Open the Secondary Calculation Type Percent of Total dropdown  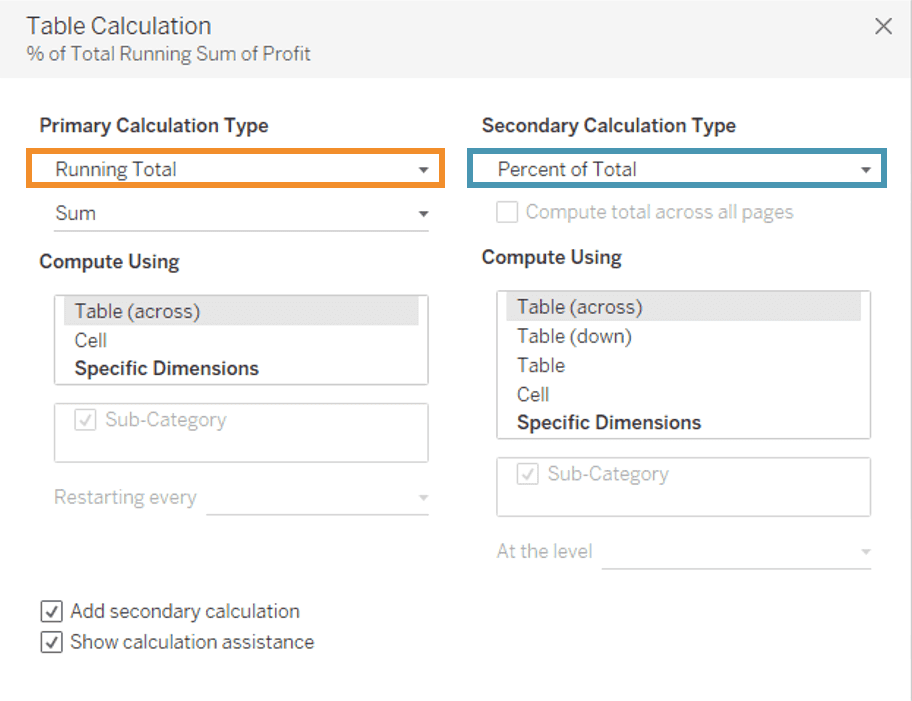[x=677, y=169]
